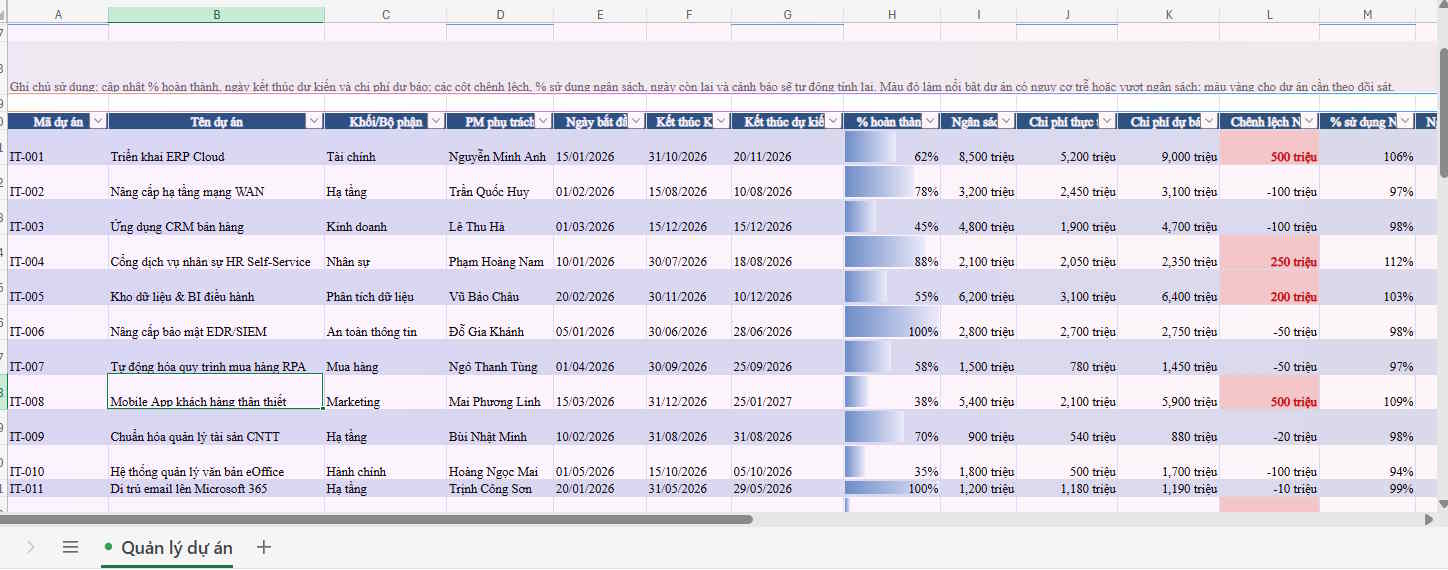Open the % sử dụng filter dropdown
The image size is (1448, 570).
pos(1405,121)
